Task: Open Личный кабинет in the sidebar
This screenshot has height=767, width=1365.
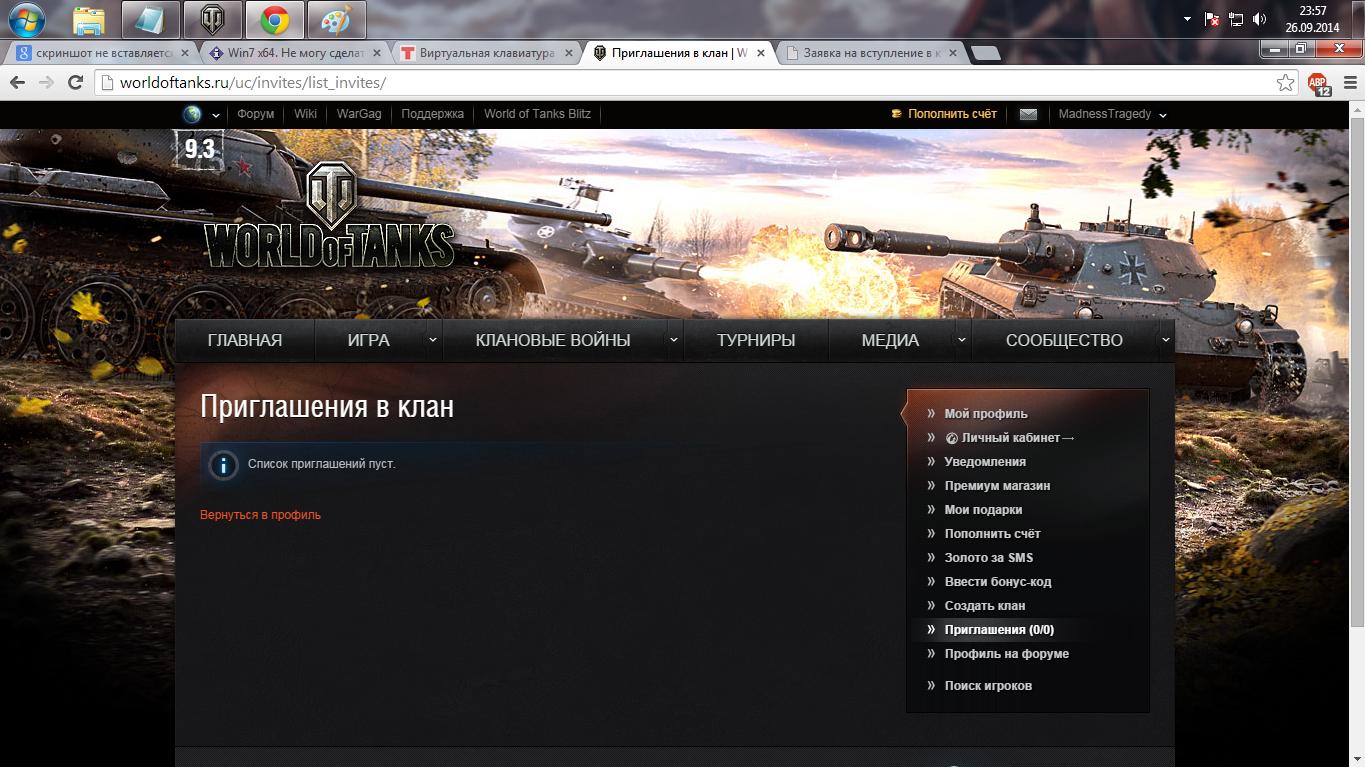Action: tap(1010, 438)
